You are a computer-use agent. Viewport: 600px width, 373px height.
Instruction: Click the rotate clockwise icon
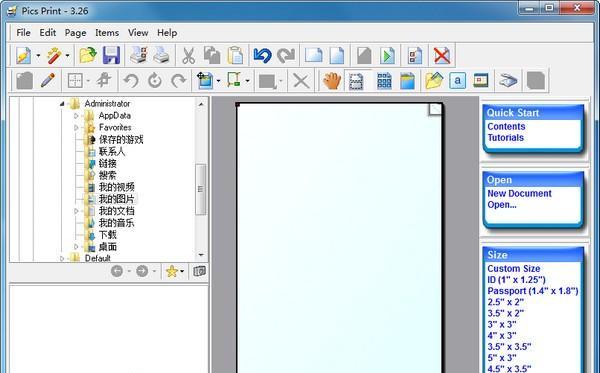click(x=179, y=81)
